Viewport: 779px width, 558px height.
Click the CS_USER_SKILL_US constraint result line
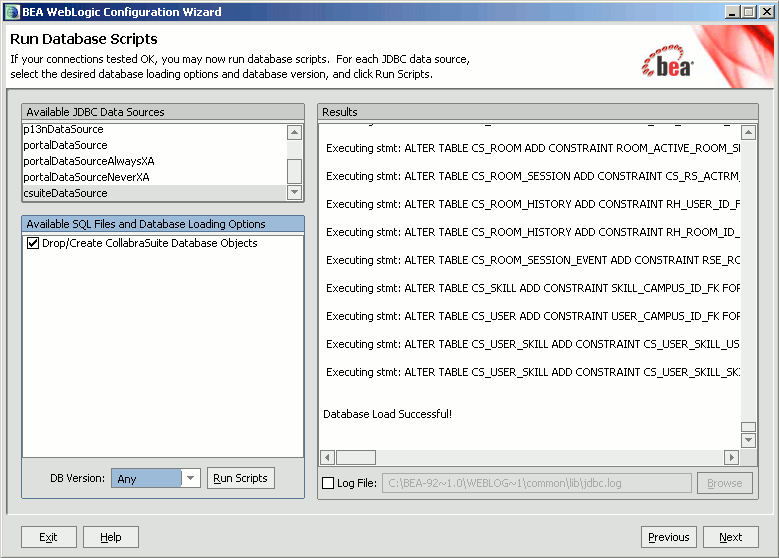533,344
